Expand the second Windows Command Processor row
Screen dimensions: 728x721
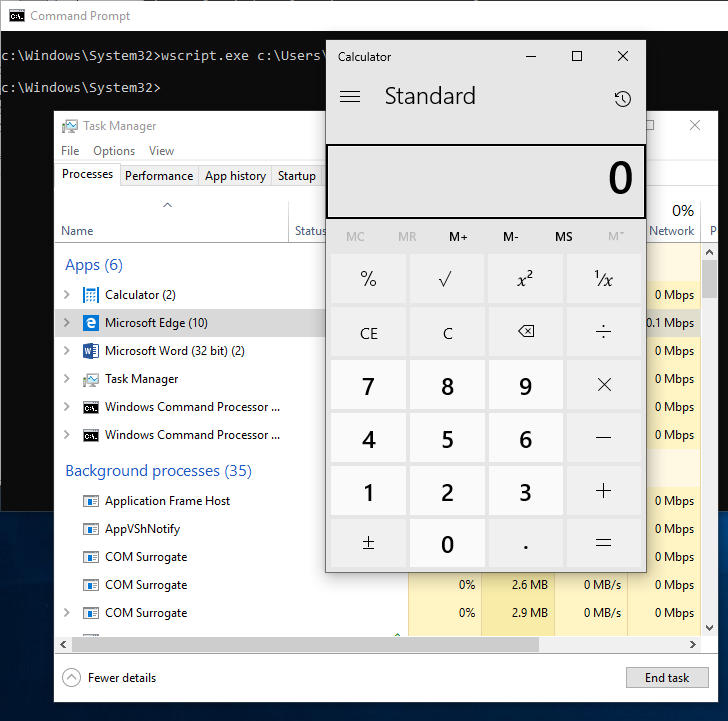pyautogui.click(x=67, y=435)
